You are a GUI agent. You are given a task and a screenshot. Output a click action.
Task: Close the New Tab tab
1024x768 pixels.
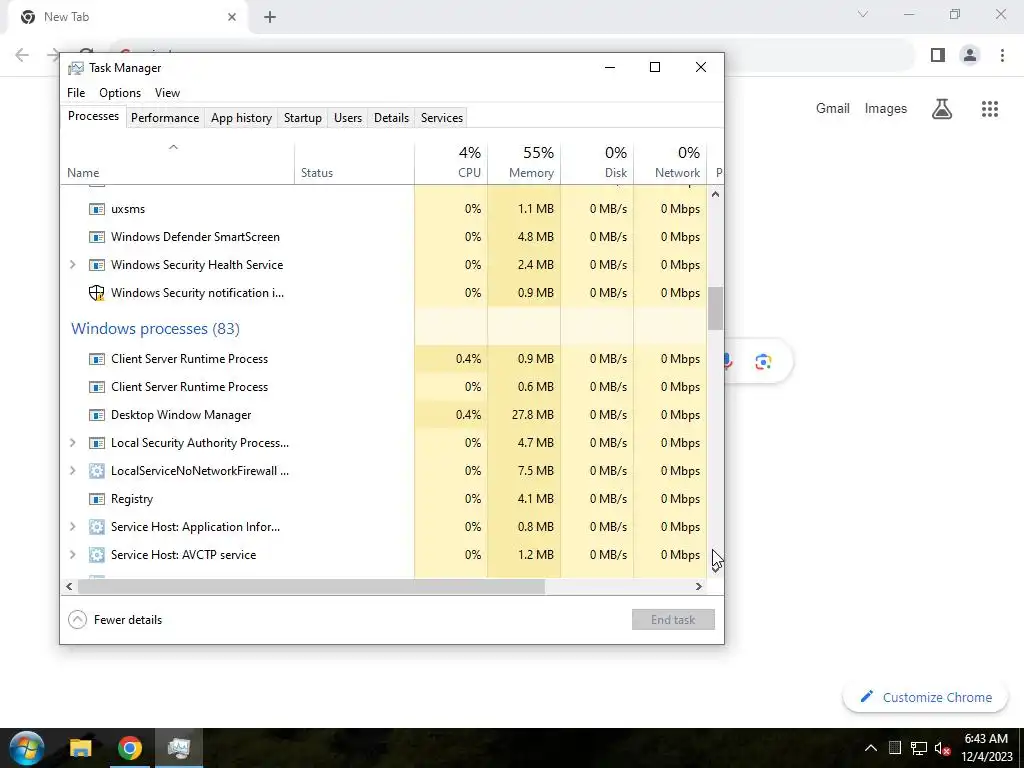pyautogui.click(x=232, y=17)
